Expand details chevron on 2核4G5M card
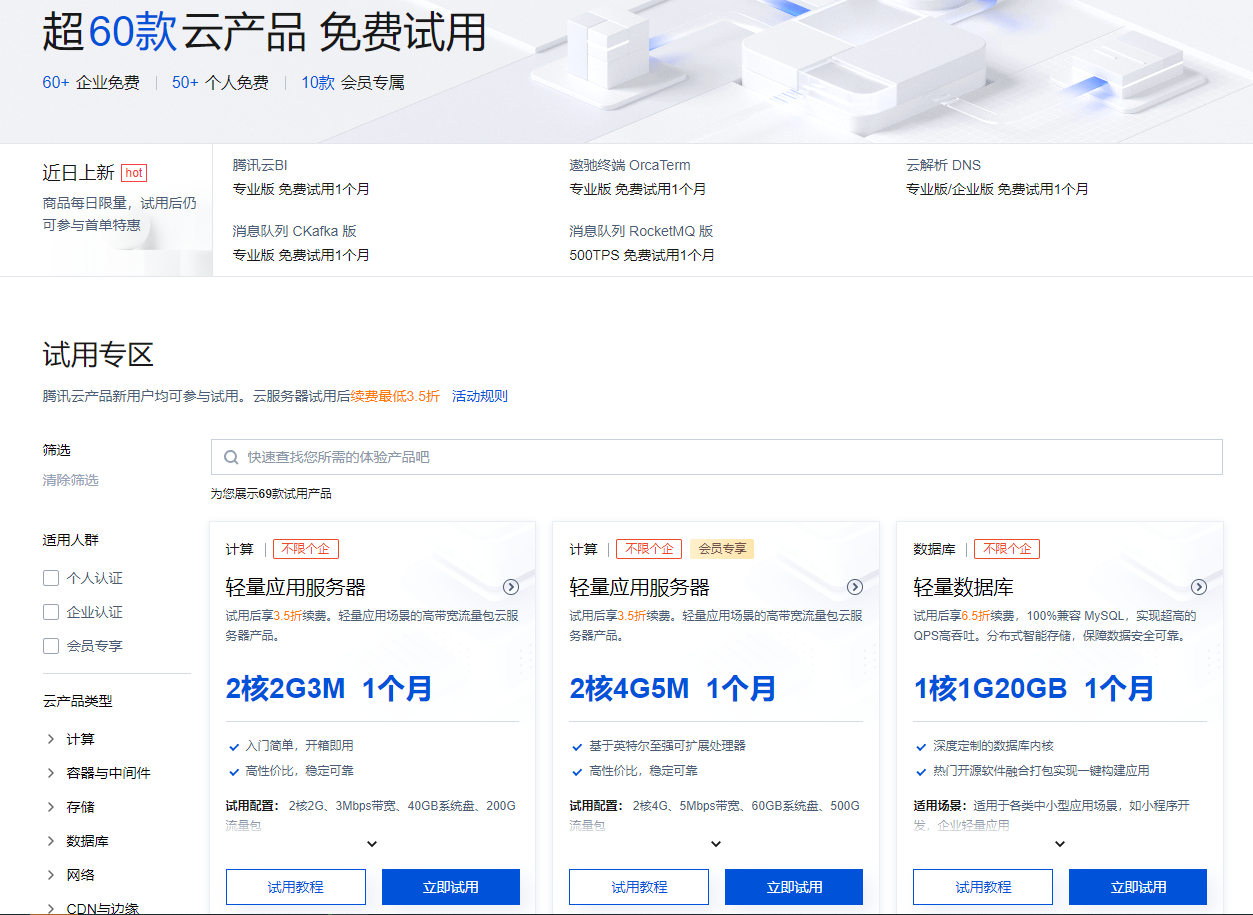Screen dimensions: 1253x915 (x=716, y=844)
